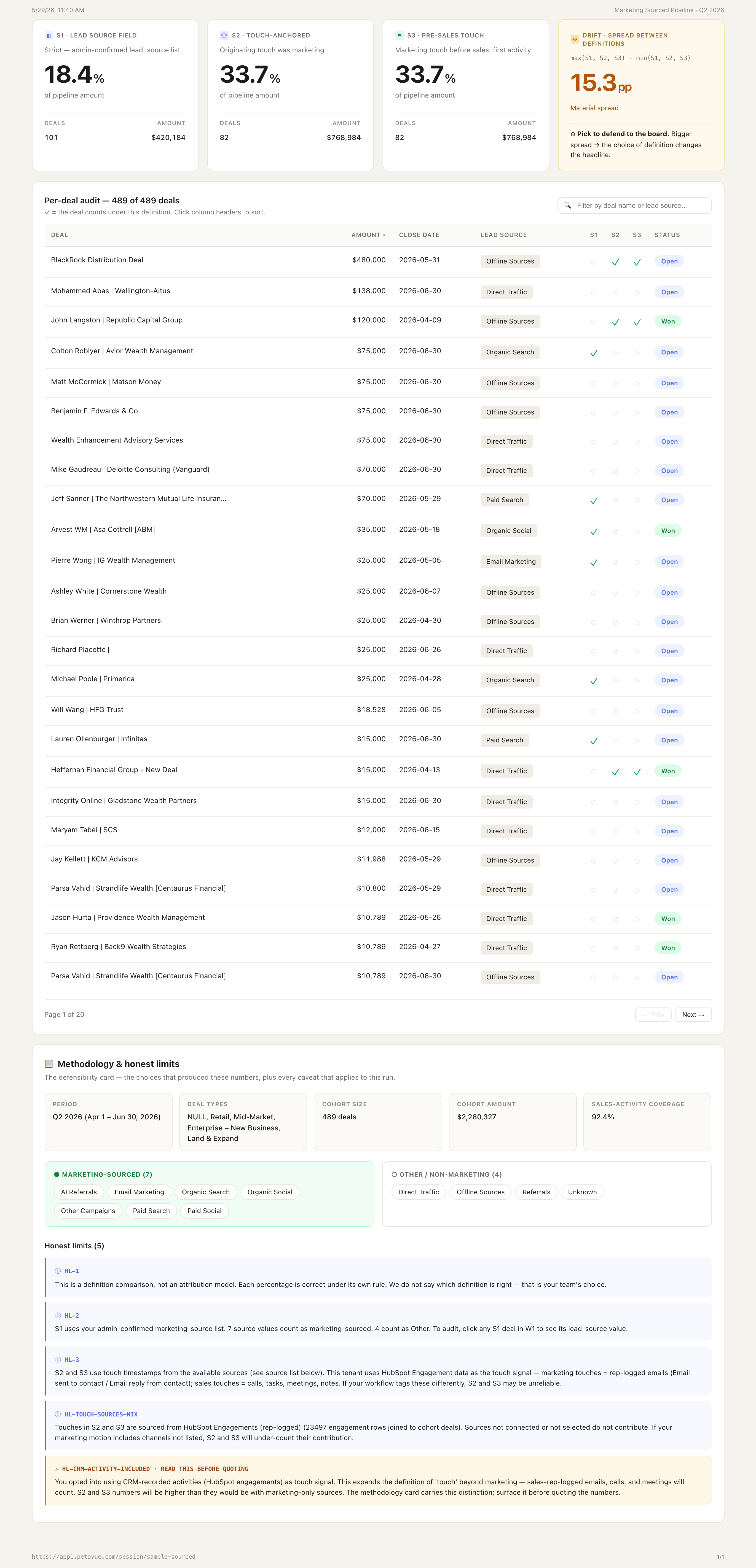Click the S1 checkmark for Pierre Wong row
756x1568 pixels.
(594, 563)
